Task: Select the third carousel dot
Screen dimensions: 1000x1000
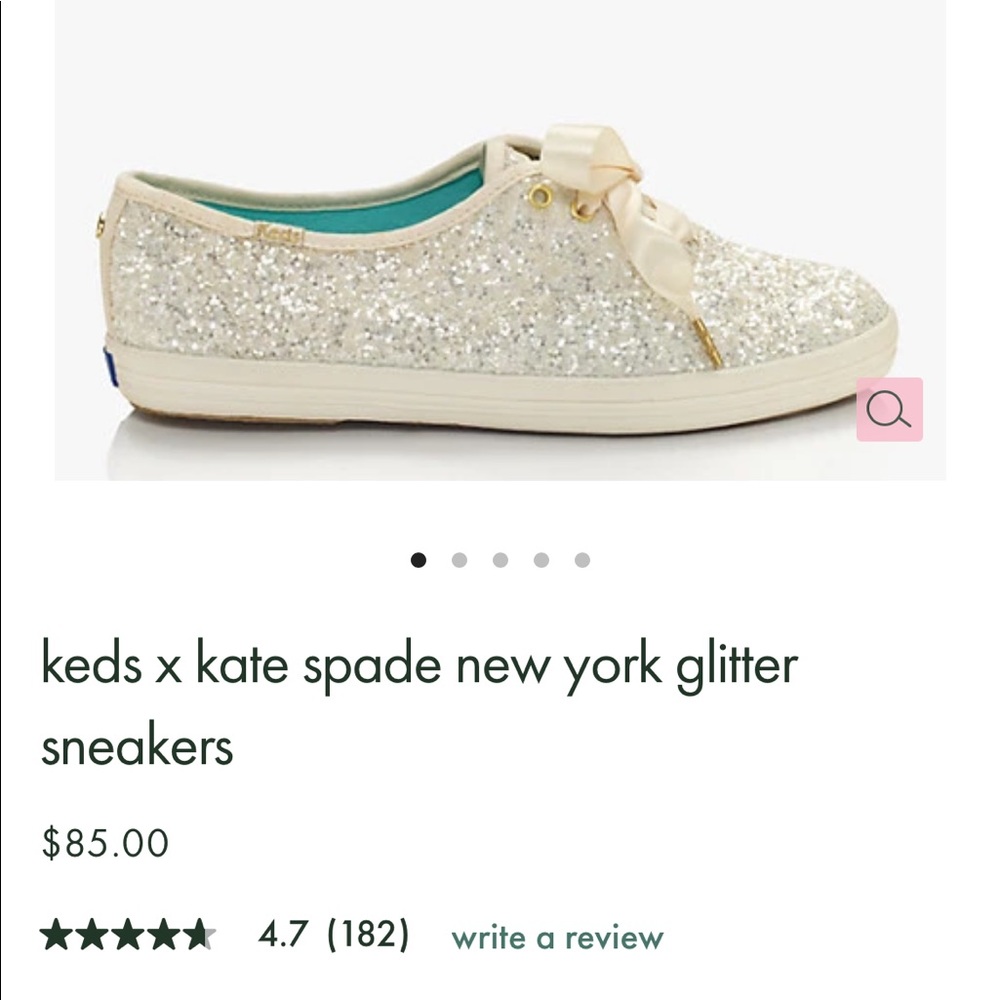Action: pos(499,561)
